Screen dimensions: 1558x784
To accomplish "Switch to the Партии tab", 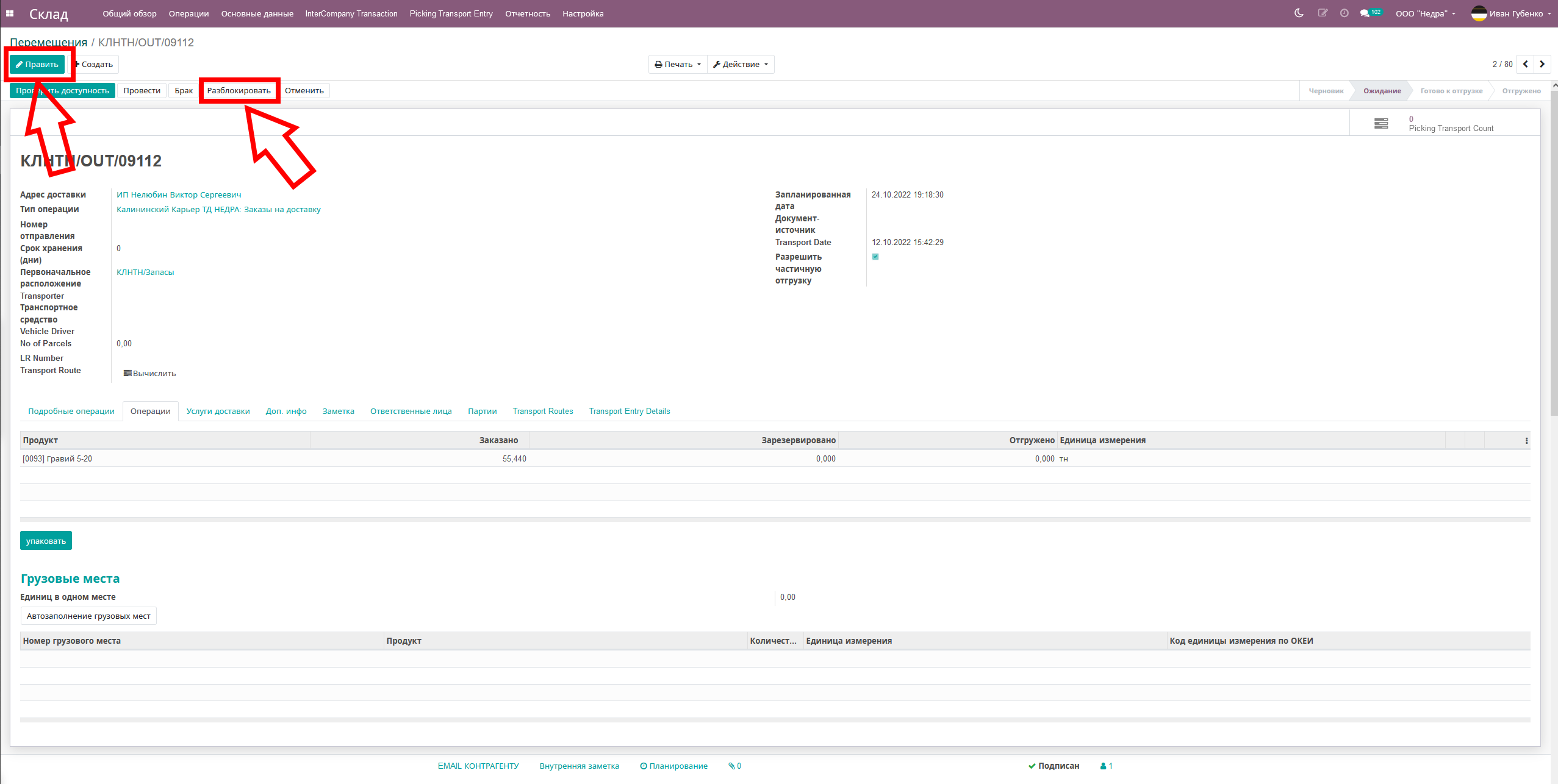I will [481, 411].
